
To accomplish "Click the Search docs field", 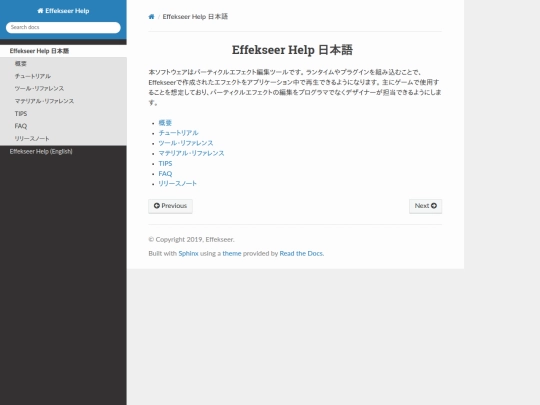I will [x=63, y=27].
